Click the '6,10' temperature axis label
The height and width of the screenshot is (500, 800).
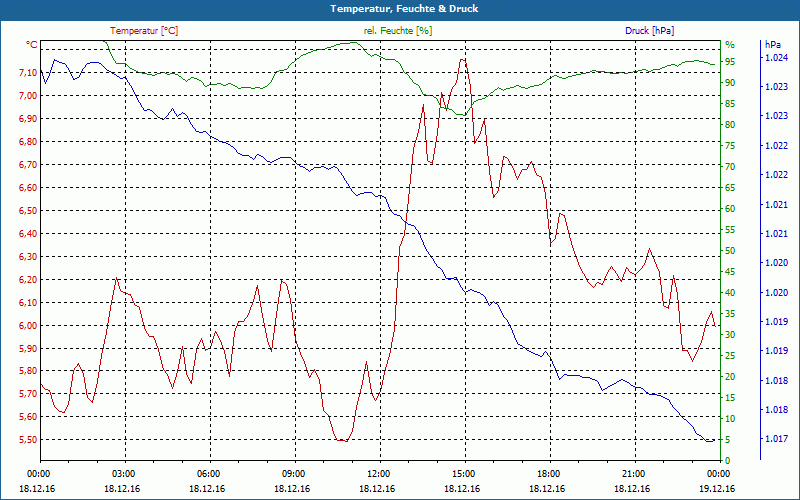28,303
